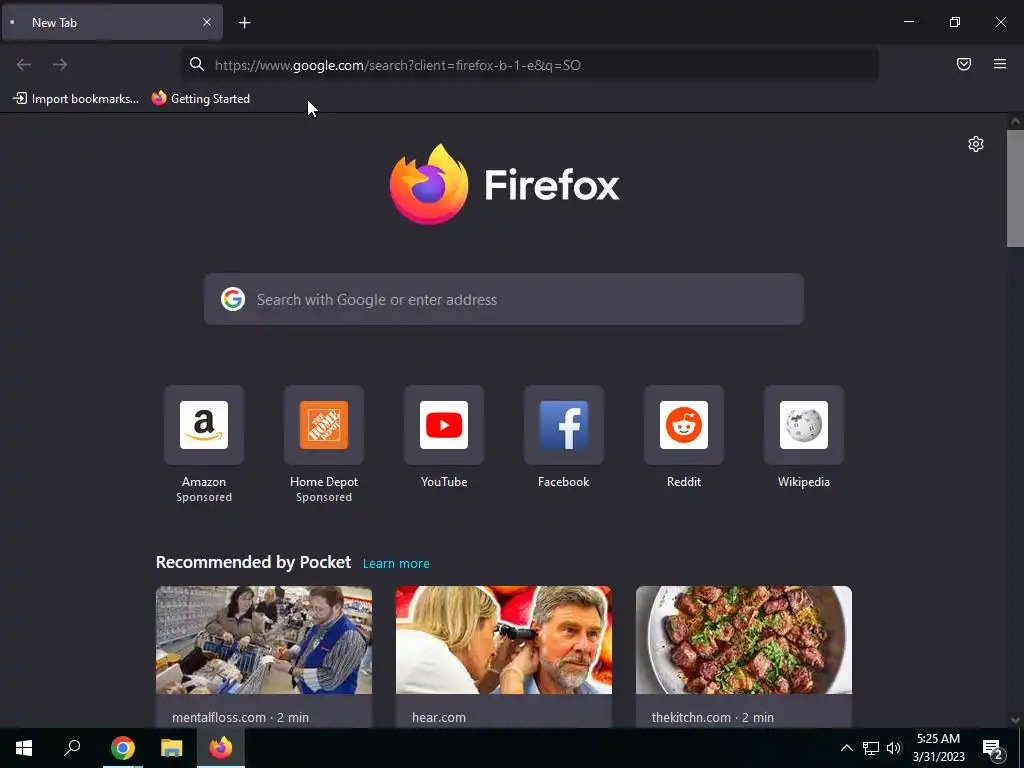Open Windows taskbar search
1024x768 pixels.
point(72,748)
